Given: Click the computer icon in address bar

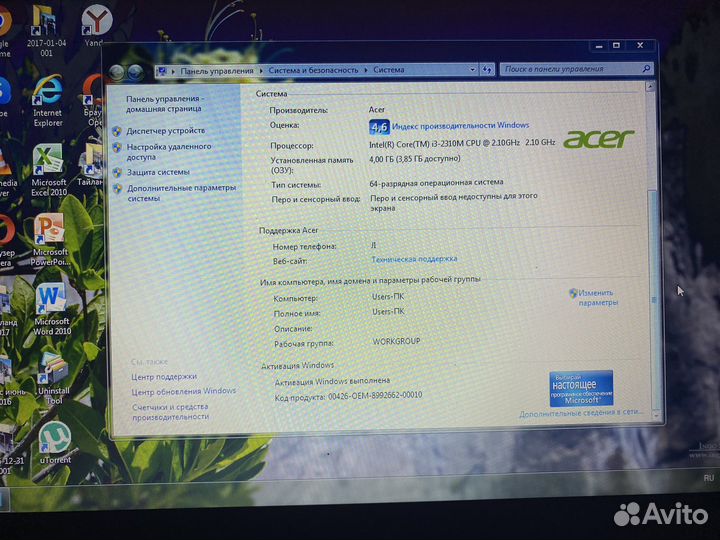Looking at the screenshot, I should [x=162, y=71].
